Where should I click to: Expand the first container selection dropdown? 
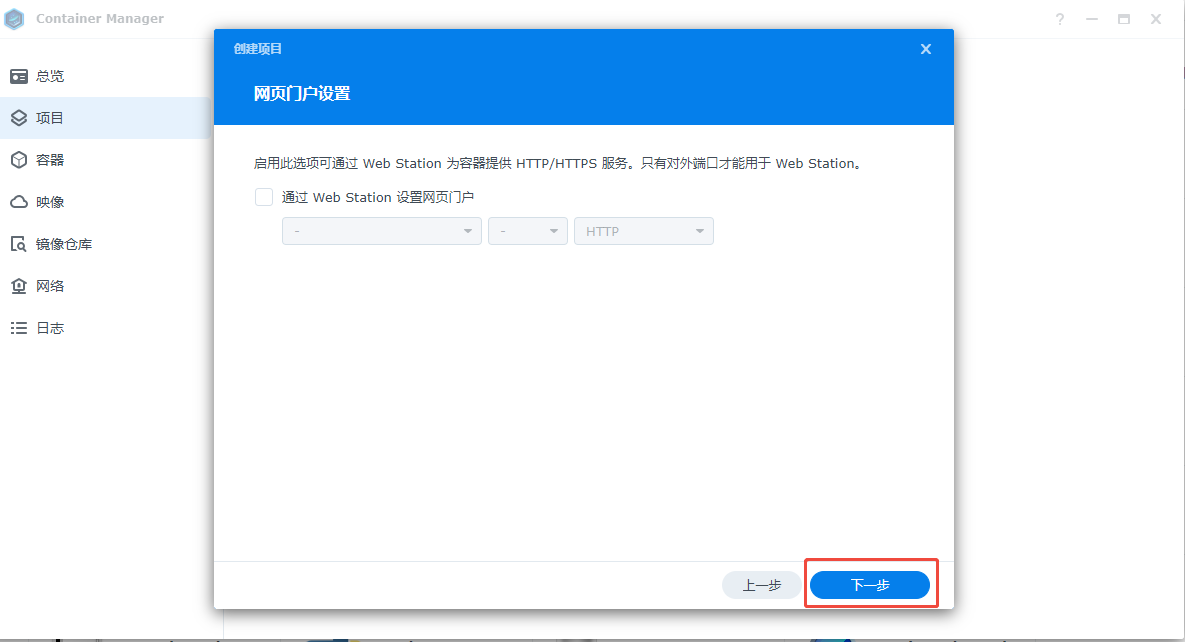click(382, 231)
